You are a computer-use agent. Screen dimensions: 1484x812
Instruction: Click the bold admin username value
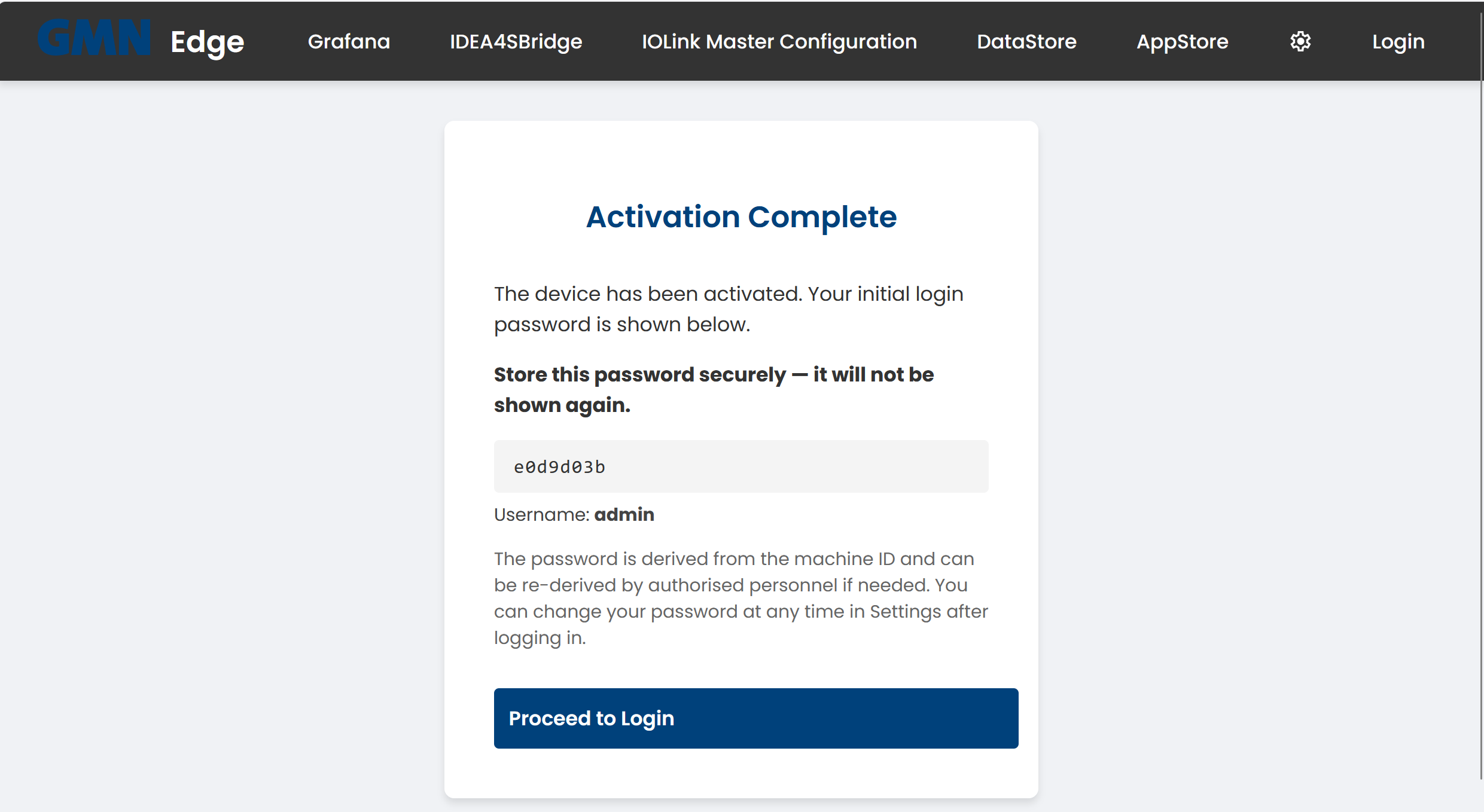coord(624,514)
